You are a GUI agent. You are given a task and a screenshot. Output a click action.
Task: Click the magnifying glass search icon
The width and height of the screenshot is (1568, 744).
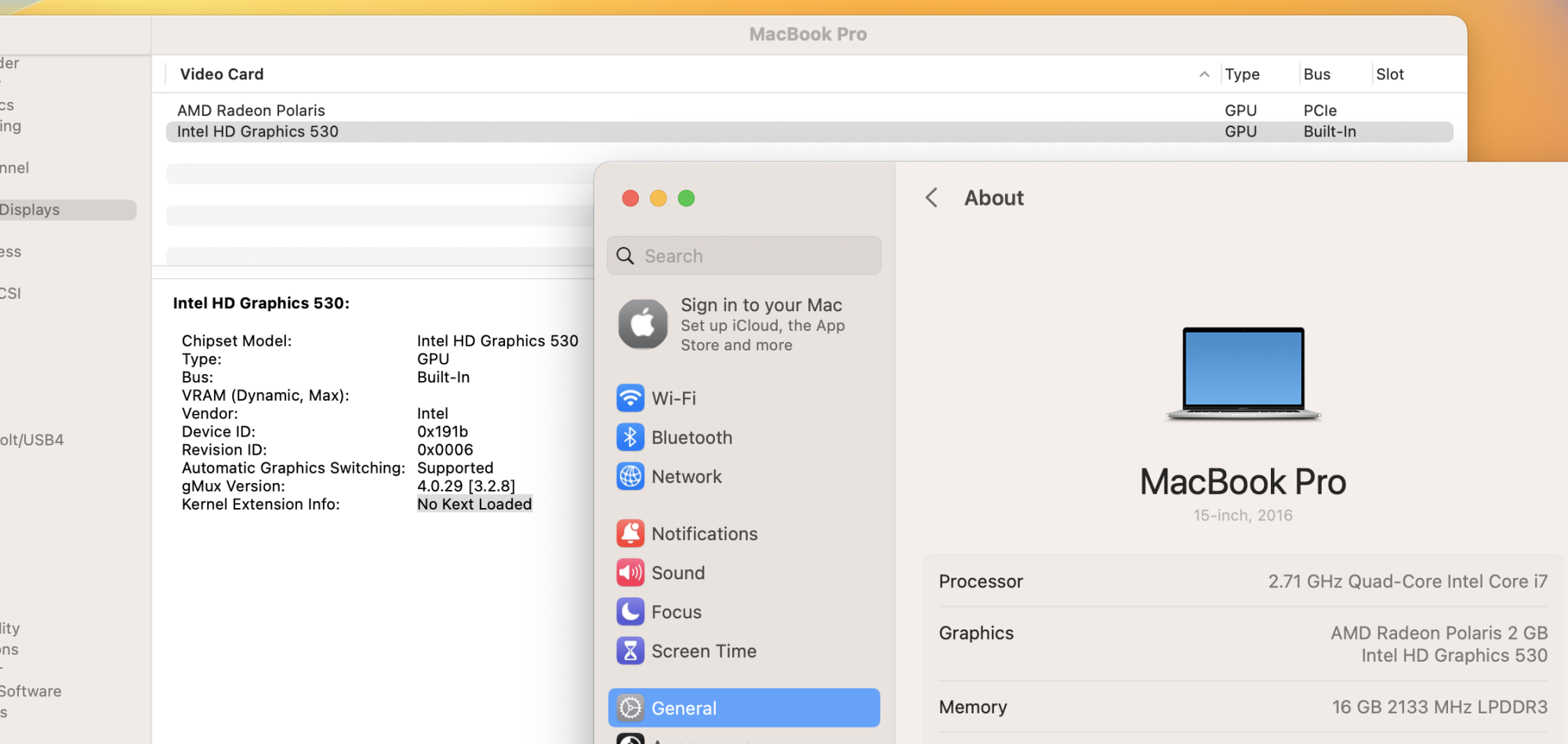(x=625, y=256)
